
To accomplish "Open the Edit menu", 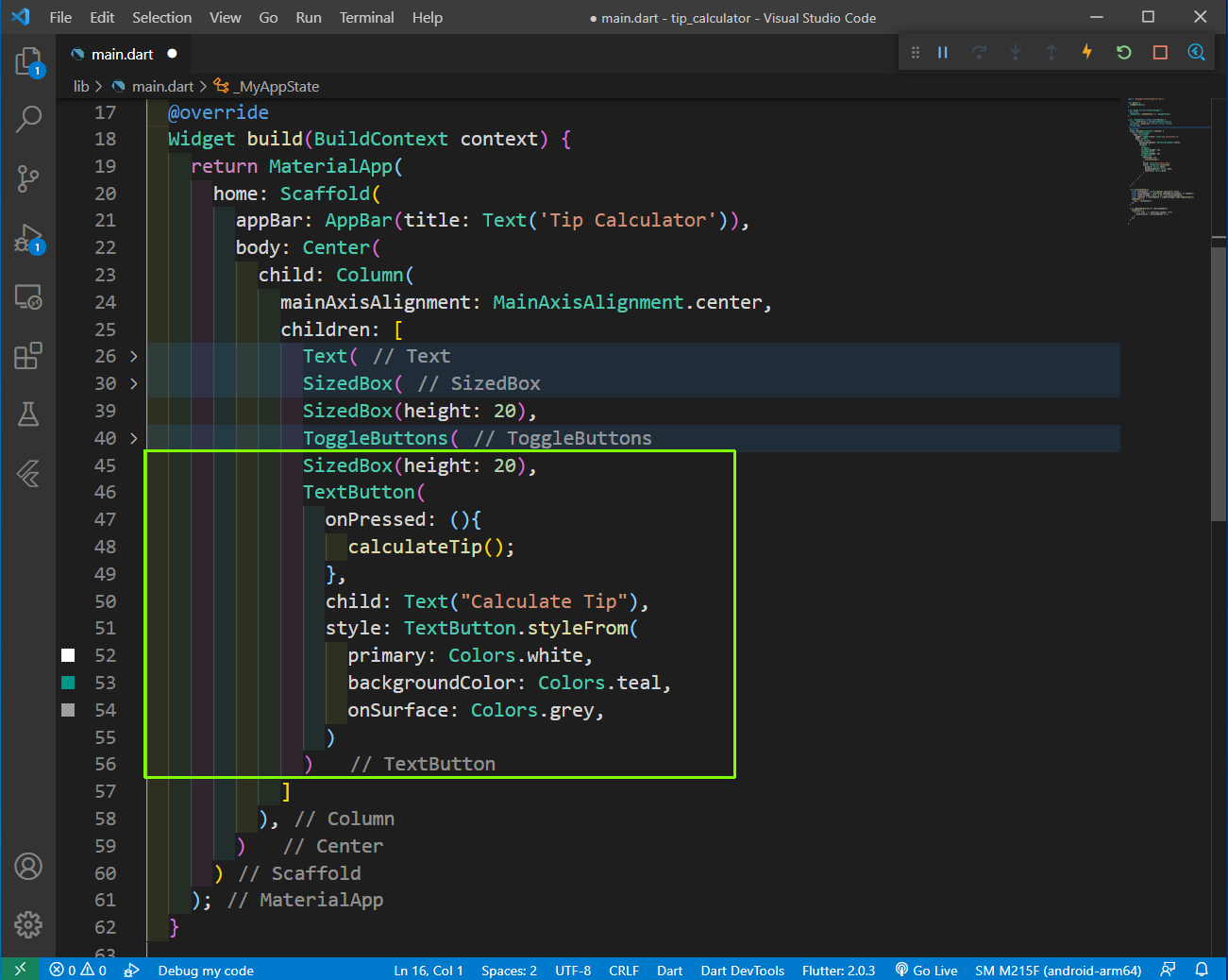I will coord(102,17).
